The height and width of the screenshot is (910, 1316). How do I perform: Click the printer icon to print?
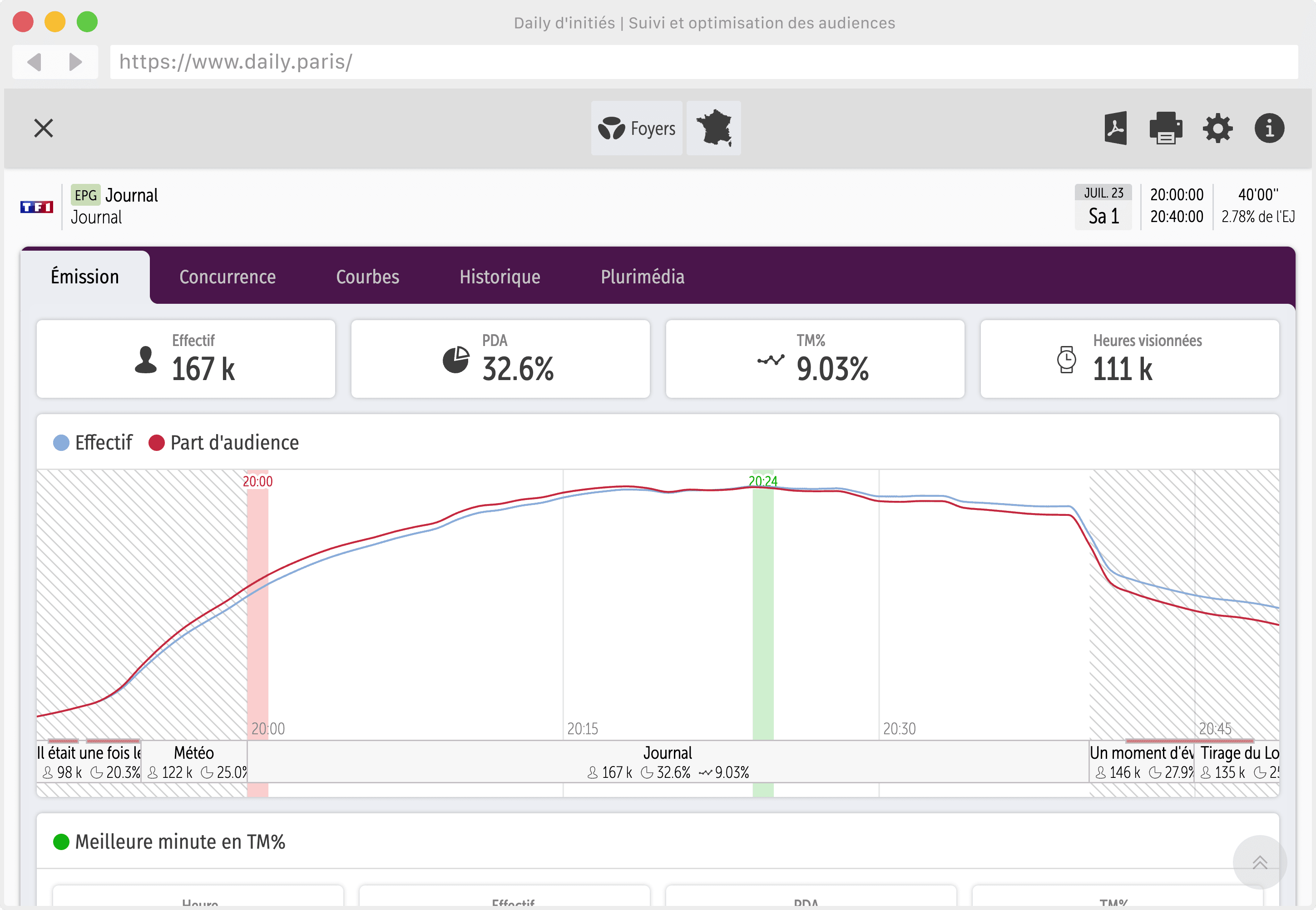[x=1166, y=129]
